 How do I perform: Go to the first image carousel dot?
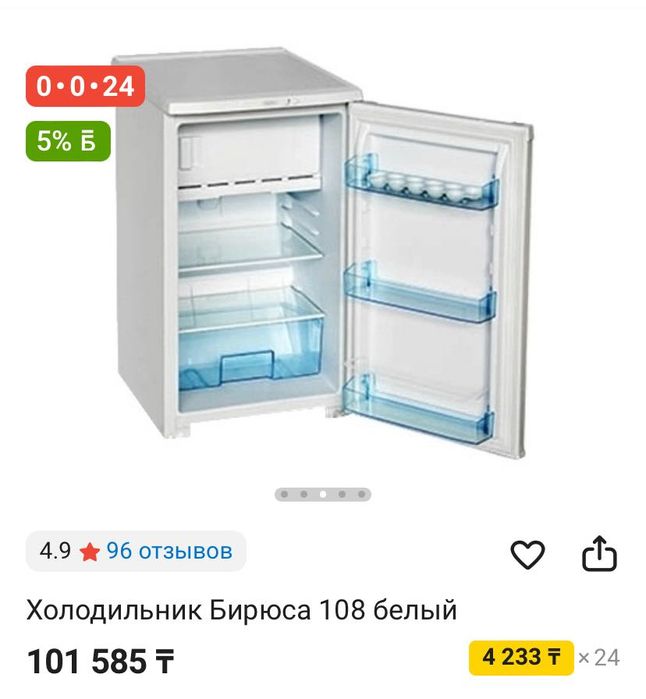click(284, 494)
